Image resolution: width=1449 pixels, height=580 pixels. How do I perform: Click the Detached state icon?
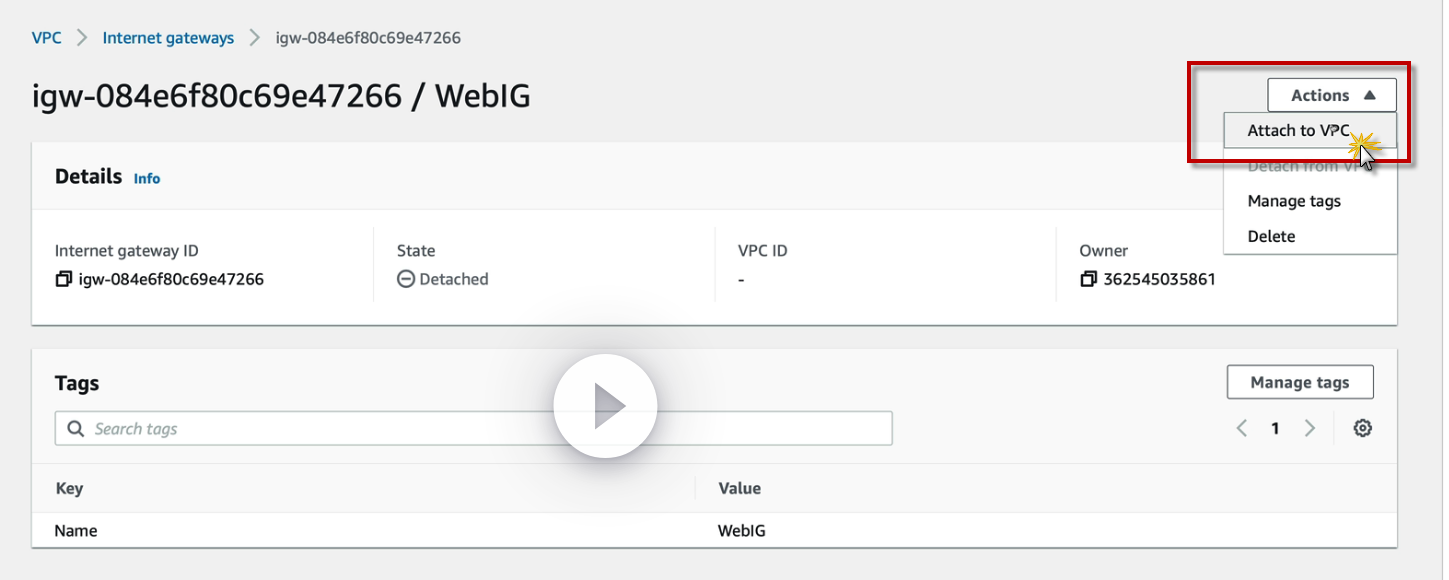pyautogui.click(x=406, y=280)
